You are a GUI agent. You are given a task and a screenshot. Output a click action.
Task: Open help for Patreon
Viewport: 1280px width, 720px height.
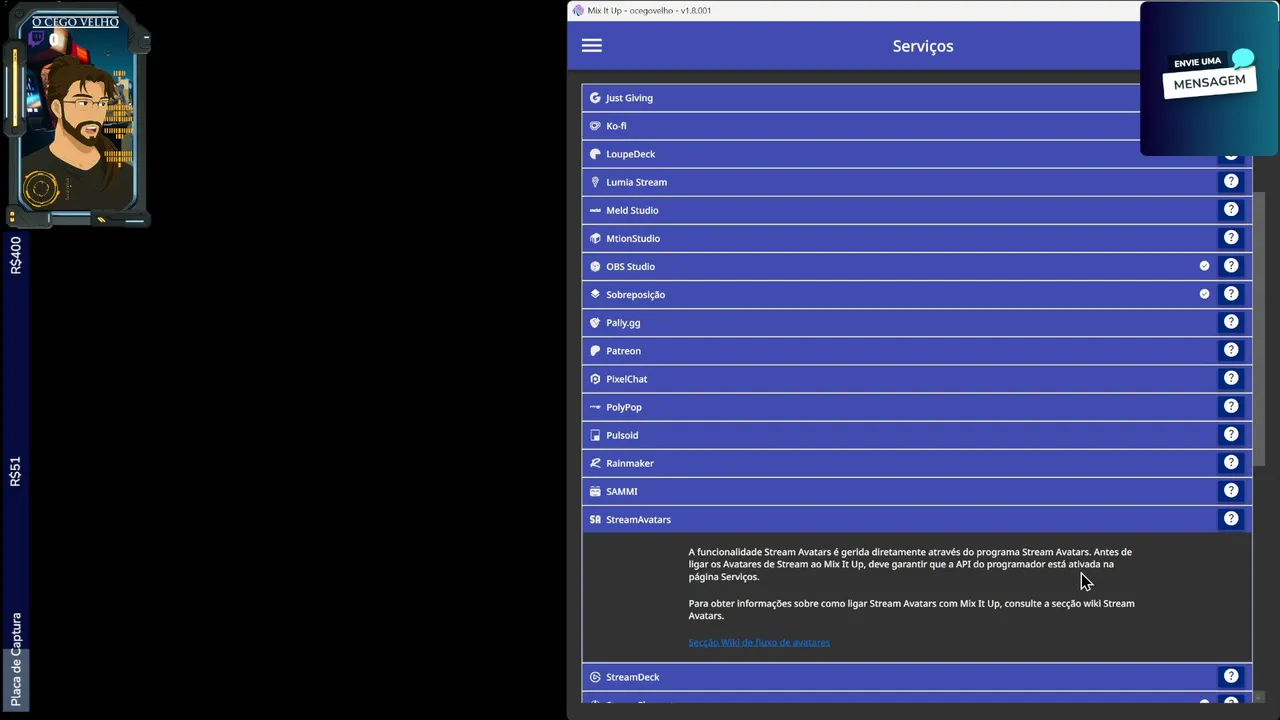pyautogui.click(x=1231, y=350)
